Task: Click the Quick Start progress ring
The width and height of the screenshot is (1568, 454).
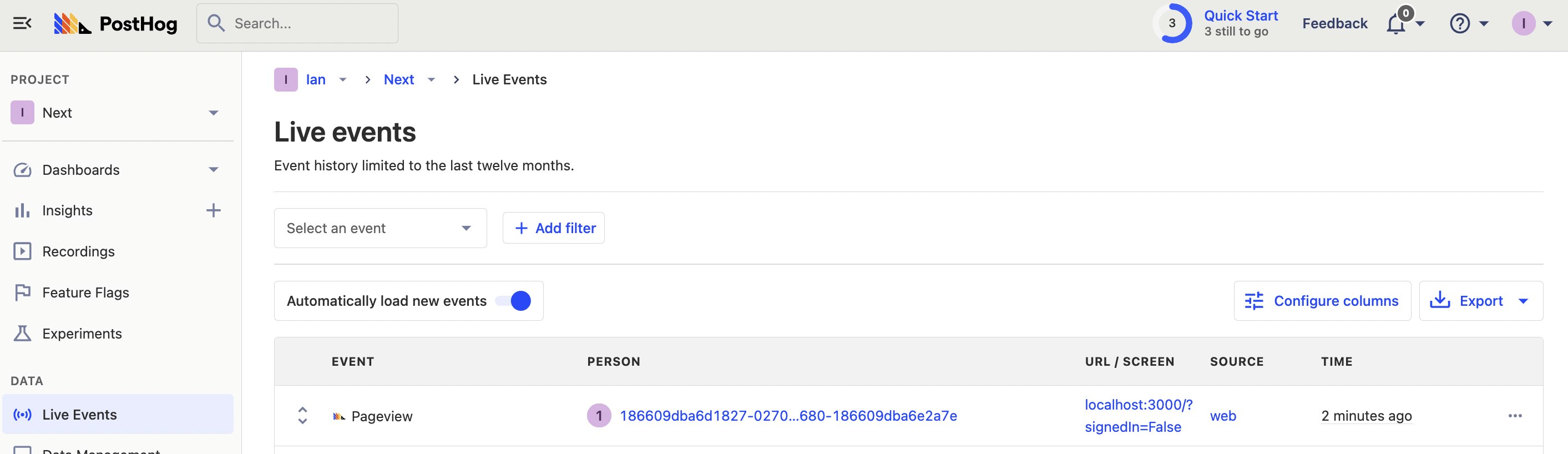Action: click(1172, 23)
